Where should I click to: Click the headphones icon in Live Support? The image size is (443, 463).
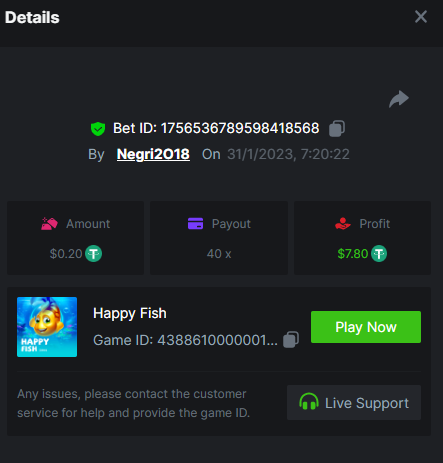coord(309,401)
